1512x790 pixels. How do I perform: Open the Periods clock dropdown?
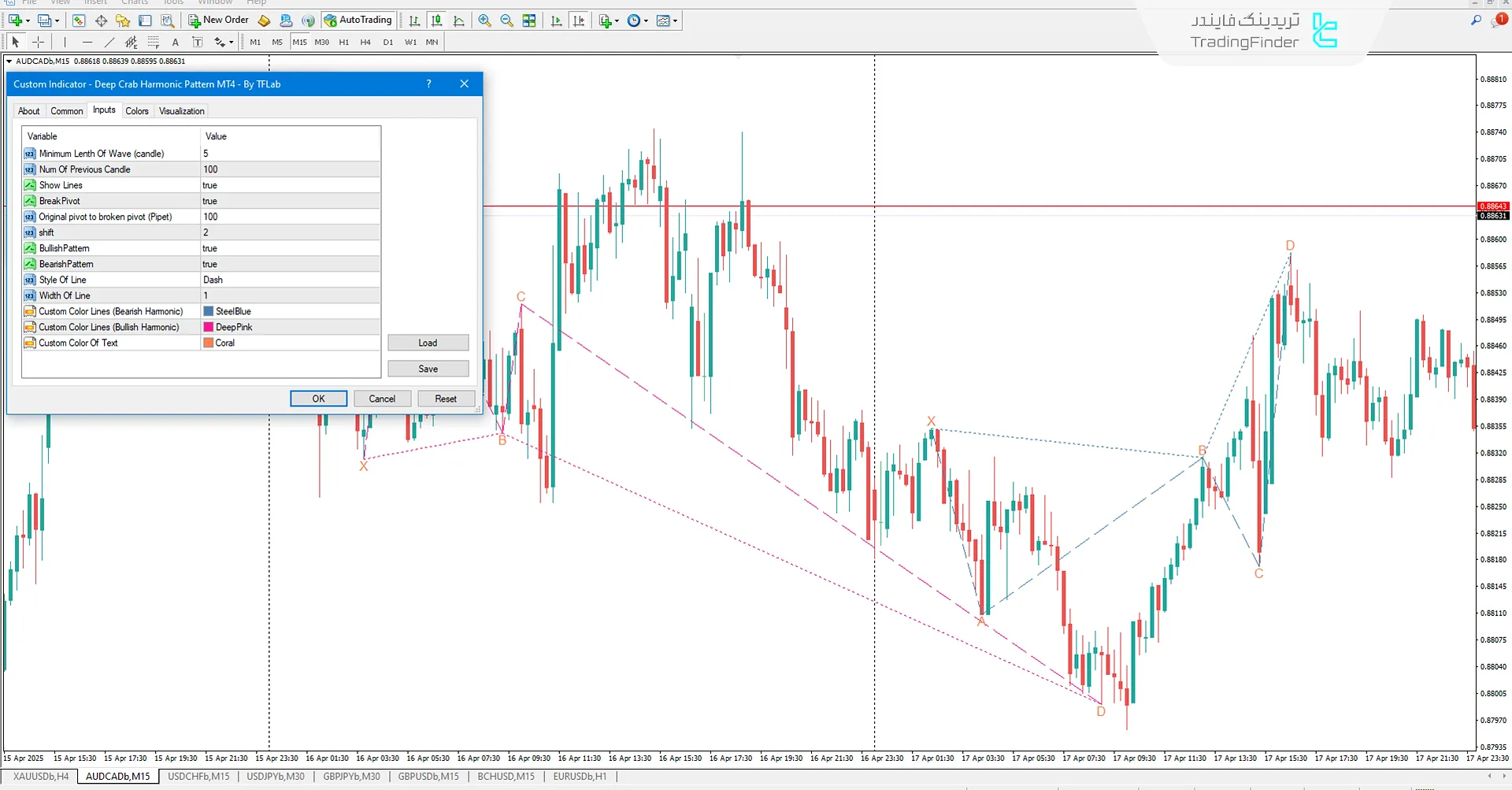click(x=646, y=21)
